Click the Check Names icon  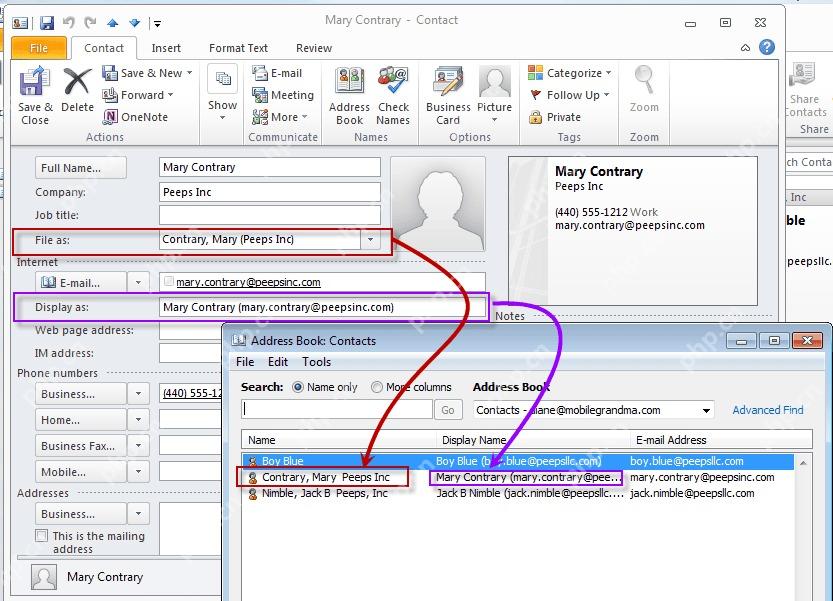[x=393, y=96]
